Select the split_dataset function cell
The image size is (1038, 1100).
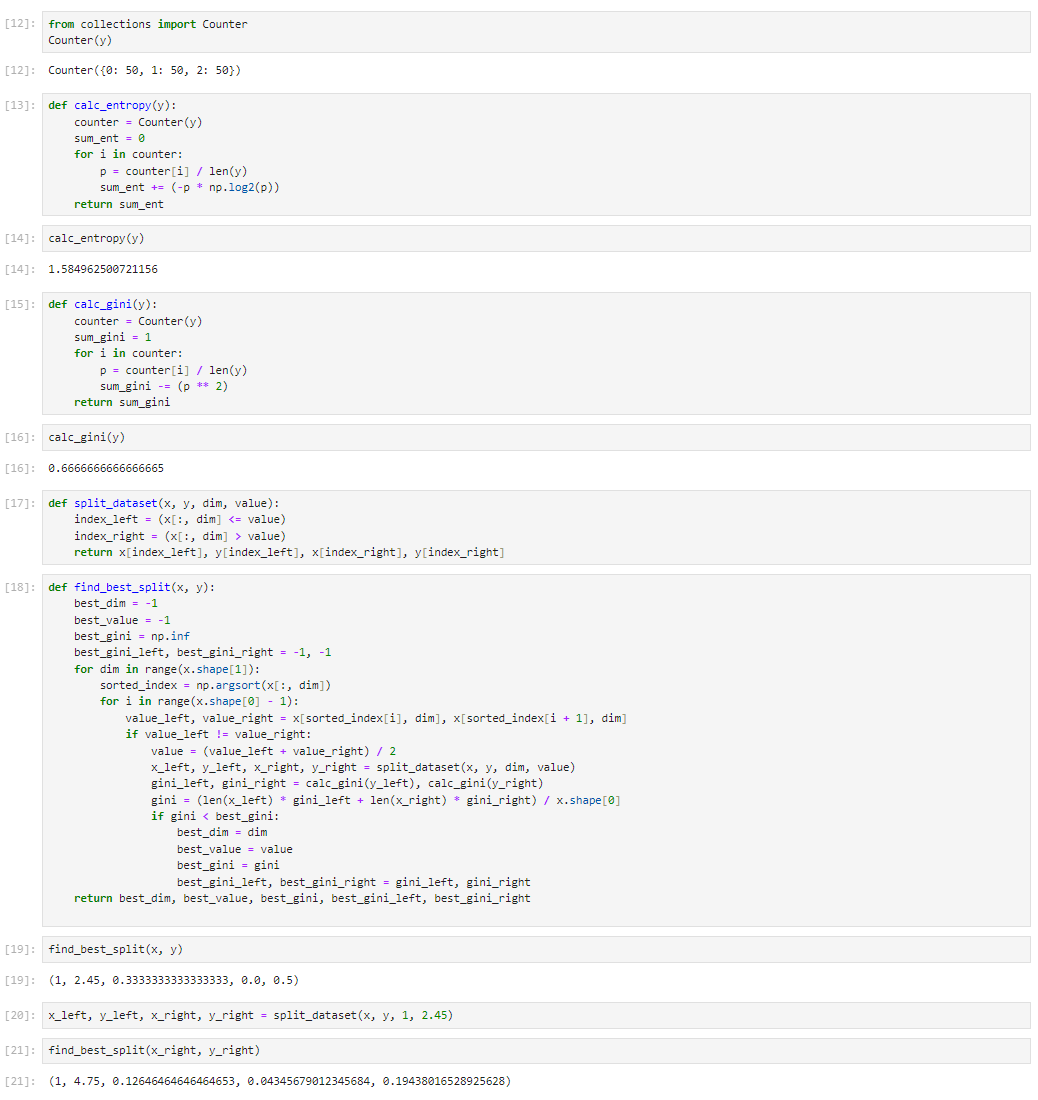[x=536, y=528]
